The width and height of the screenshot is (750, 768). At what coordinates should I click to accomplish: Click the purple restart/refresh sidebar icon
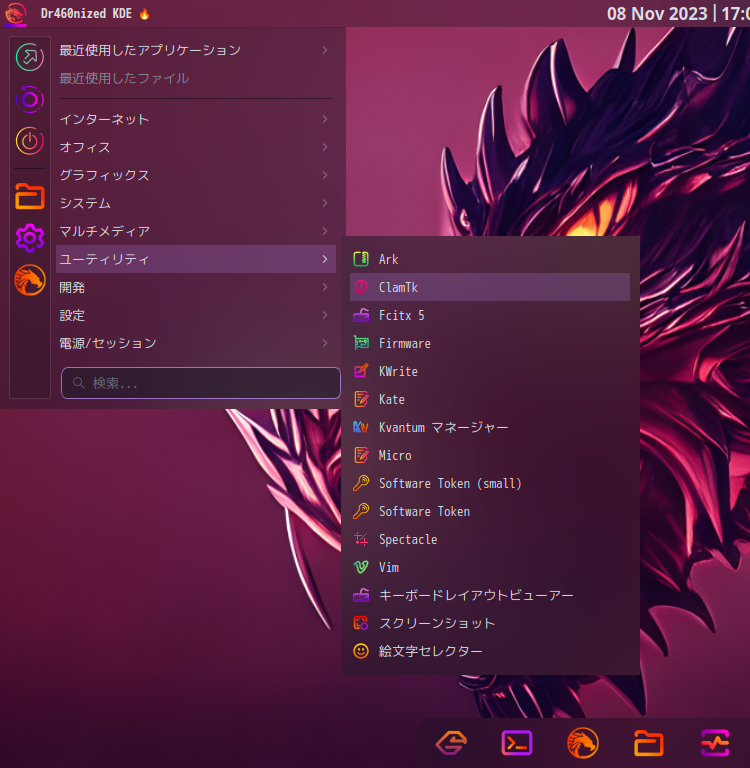(29, 99)
